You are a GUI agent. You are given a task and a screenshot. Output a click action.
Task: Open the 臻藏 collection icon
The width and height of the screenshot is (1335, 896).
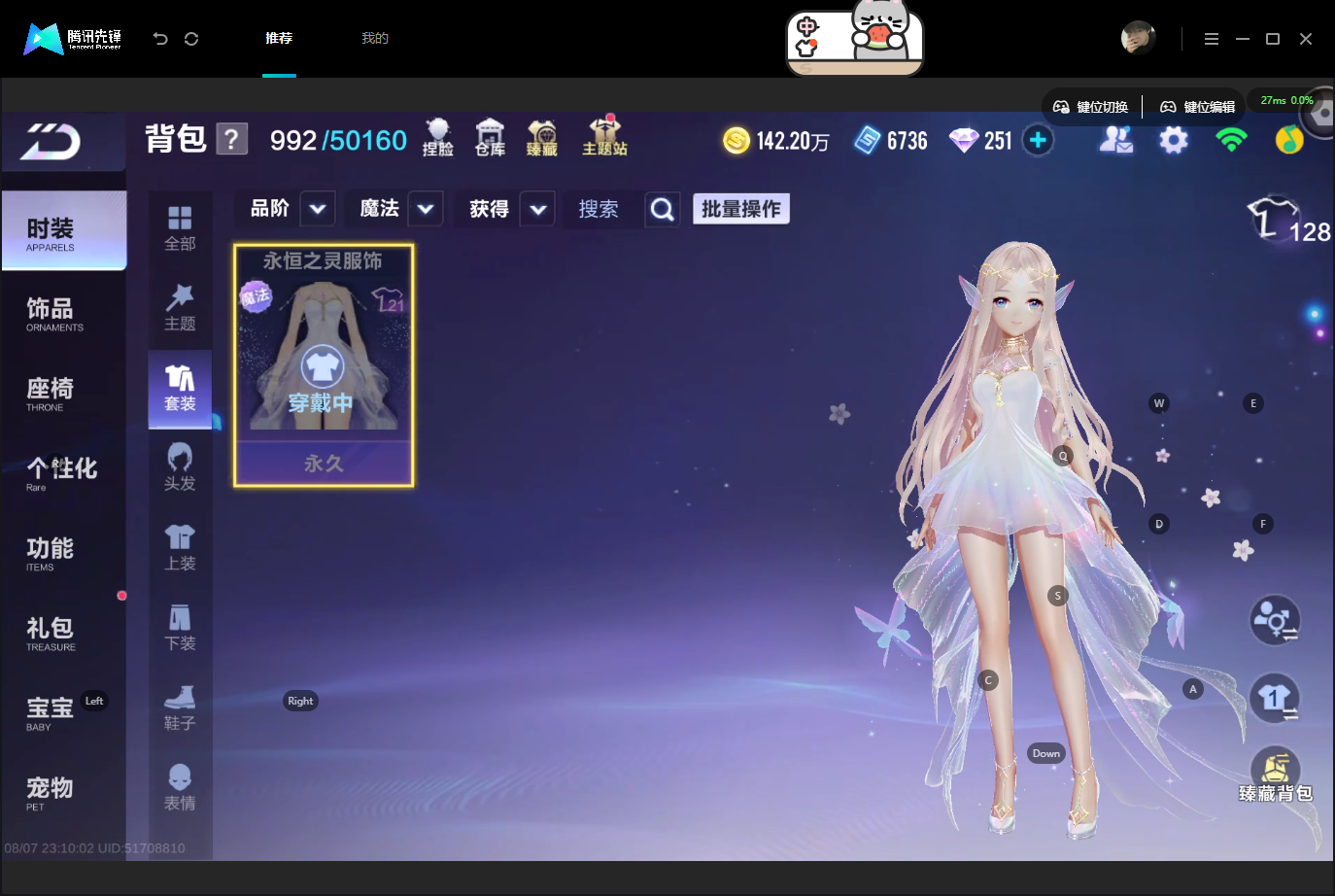(542, 137)
